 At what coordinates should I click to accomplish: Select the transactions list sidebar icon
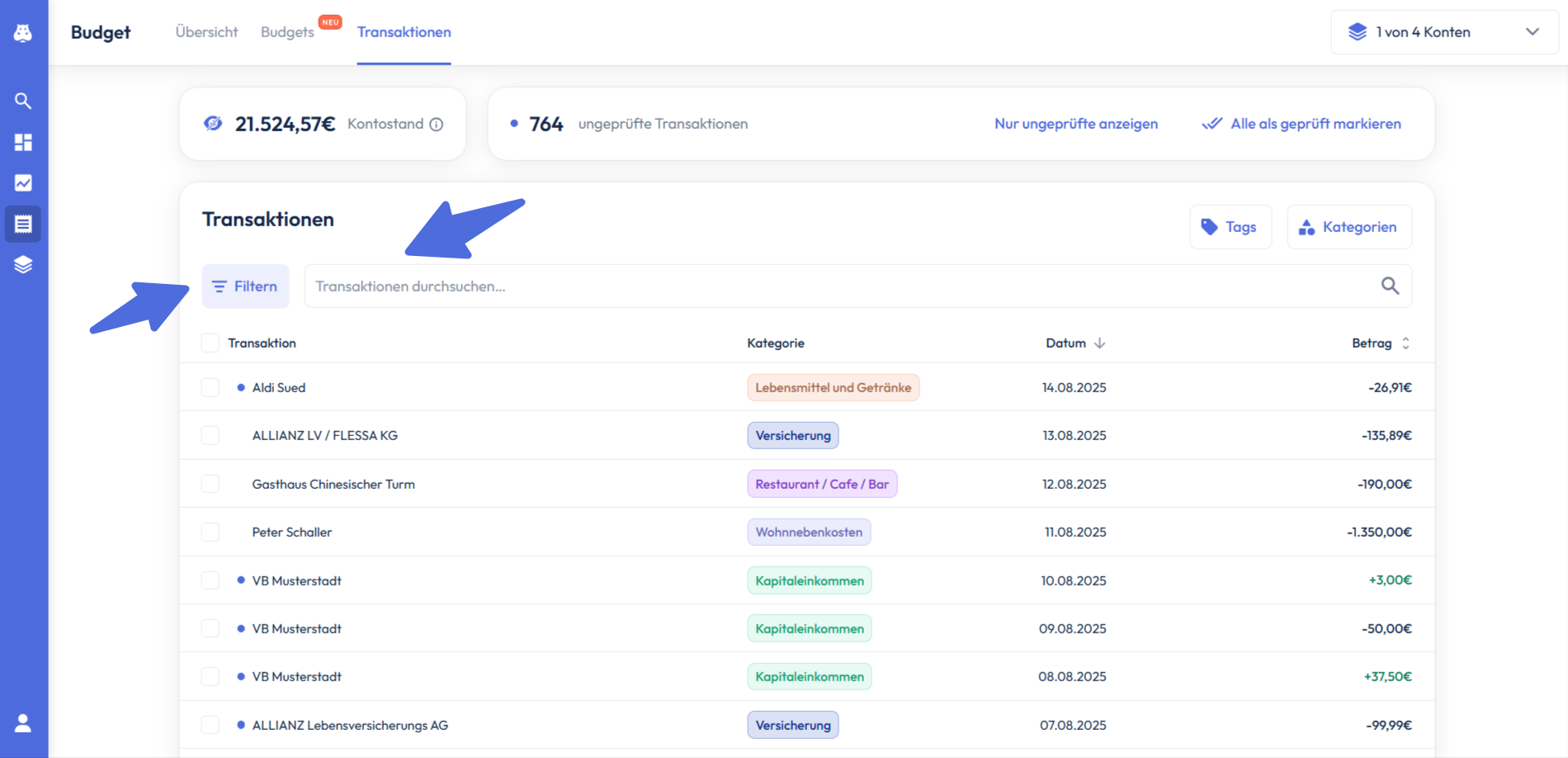tap(23, 224)
